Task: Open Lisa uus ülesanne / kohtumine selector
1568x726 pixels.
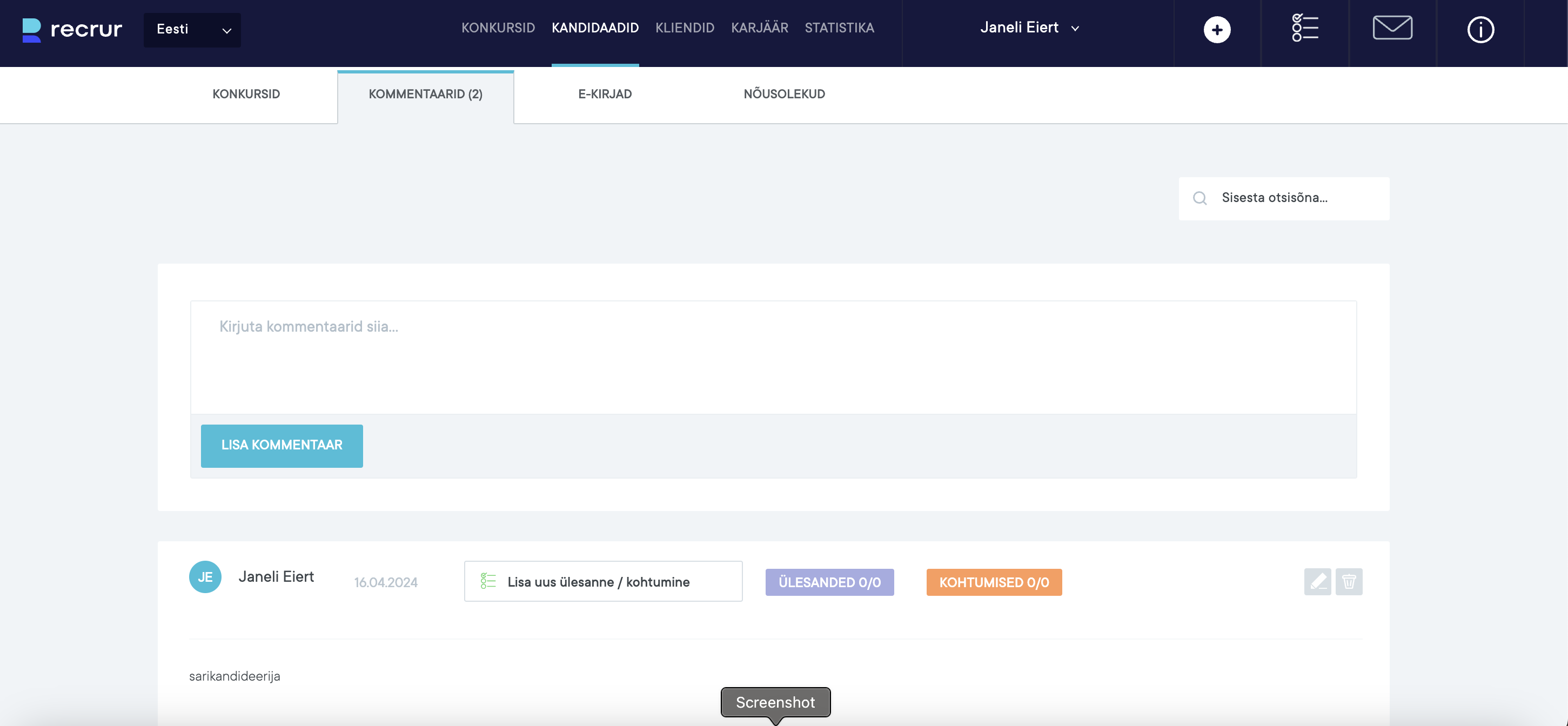Action: point(602,582)
